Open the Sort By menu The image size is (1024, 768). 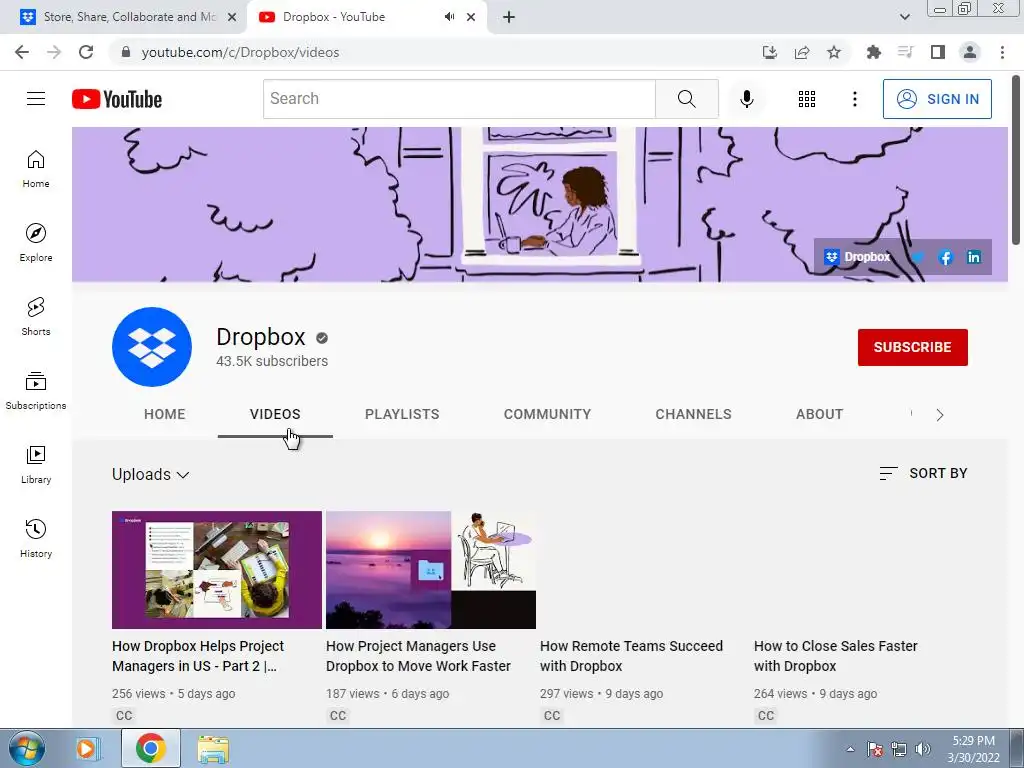pos(923,473)
